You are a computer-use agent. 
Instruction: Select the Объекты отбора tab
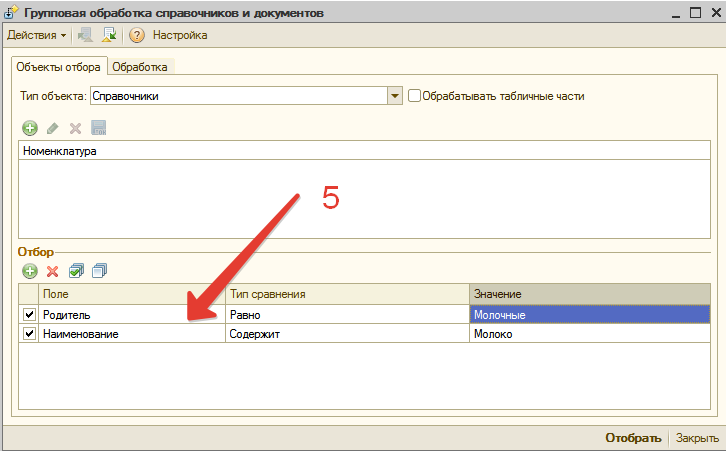point(59,67)
